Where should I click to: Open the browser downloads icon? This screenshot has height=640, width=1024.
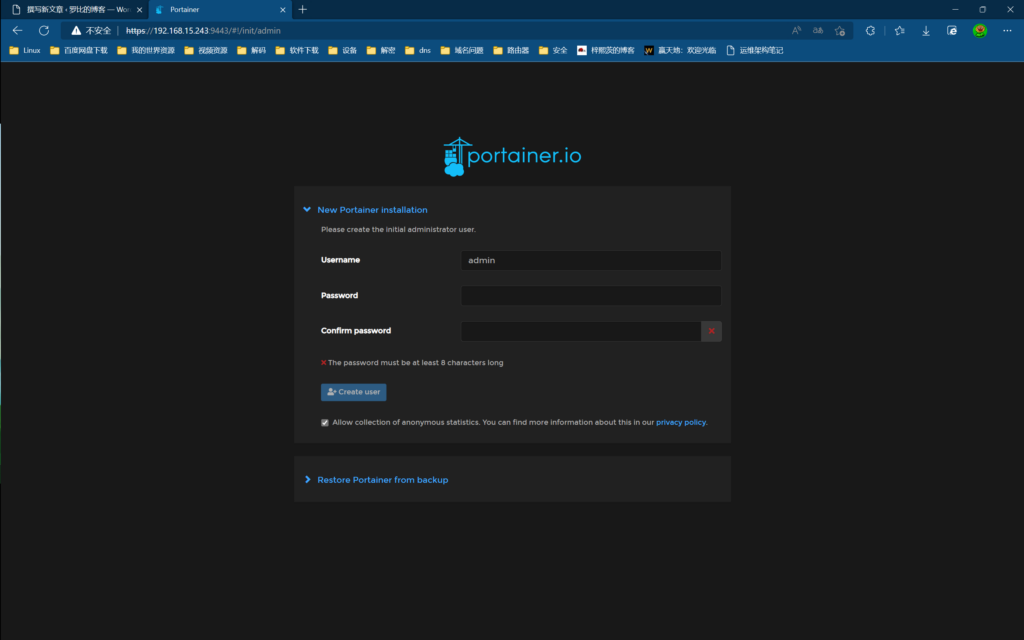[926, 31]
